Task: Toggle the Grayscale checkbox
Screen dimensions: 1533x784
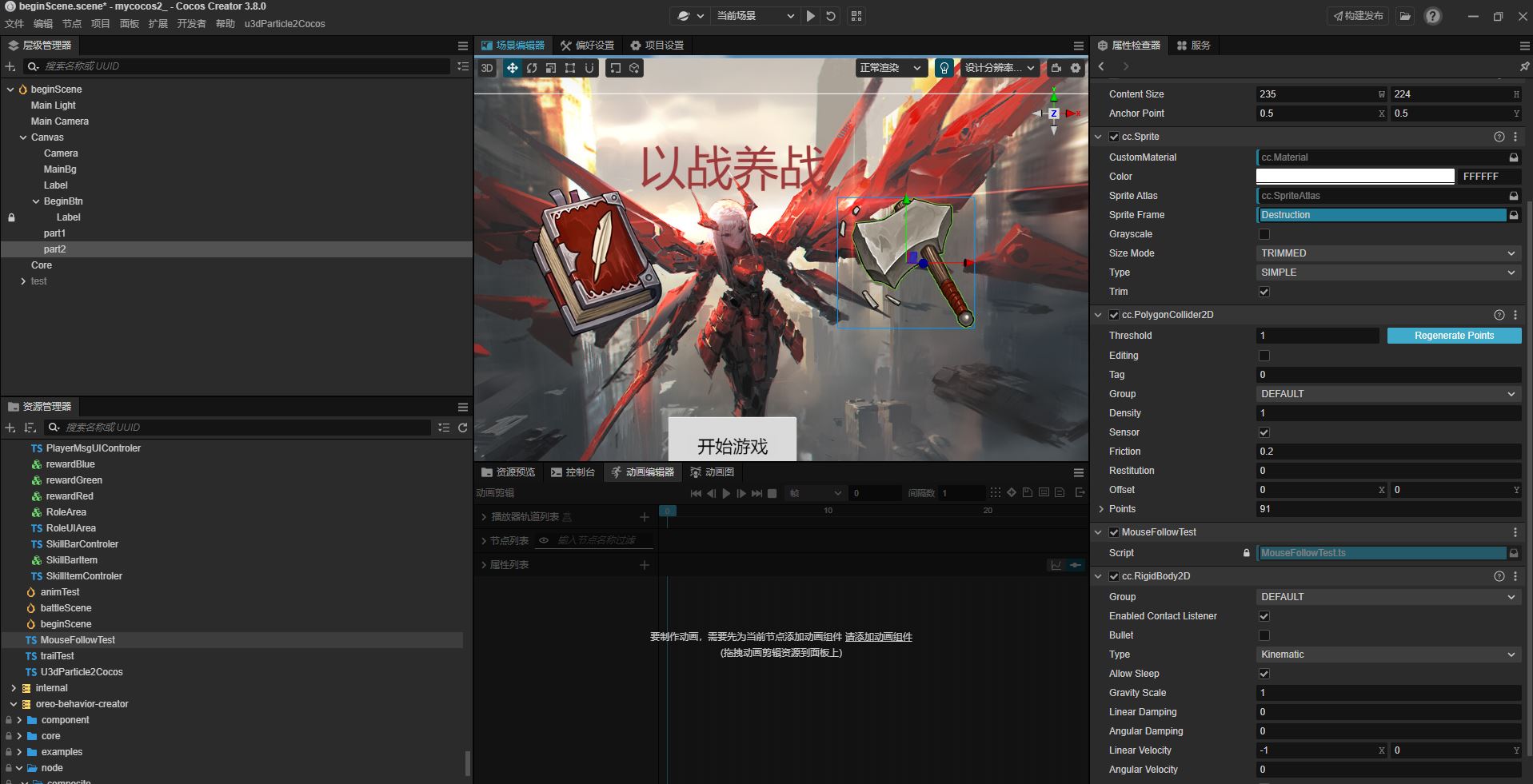Action: pos(1264,234)
